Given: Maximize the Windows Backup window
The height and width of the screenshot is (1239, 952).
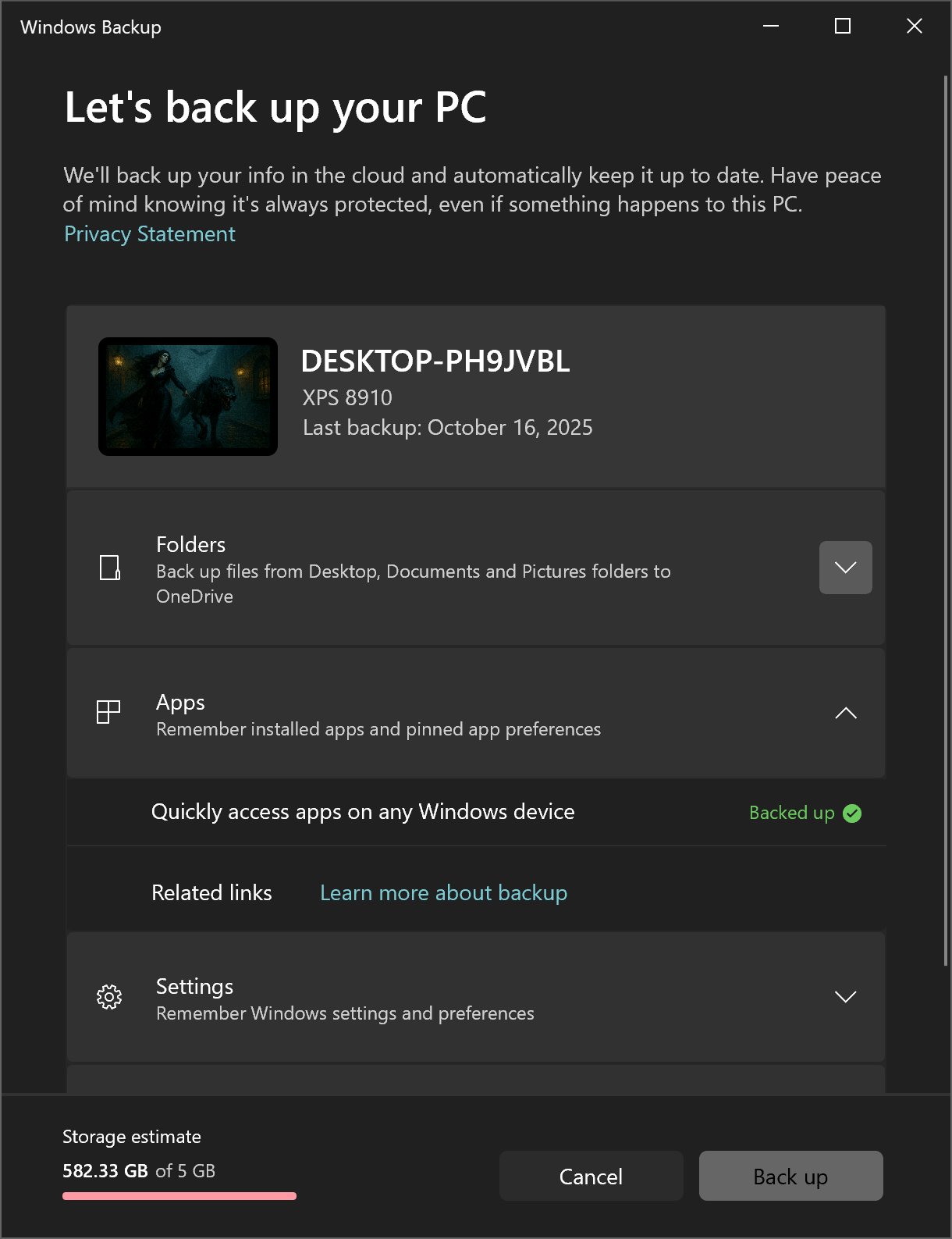Looking at the screenshot, I should [843, 27].
